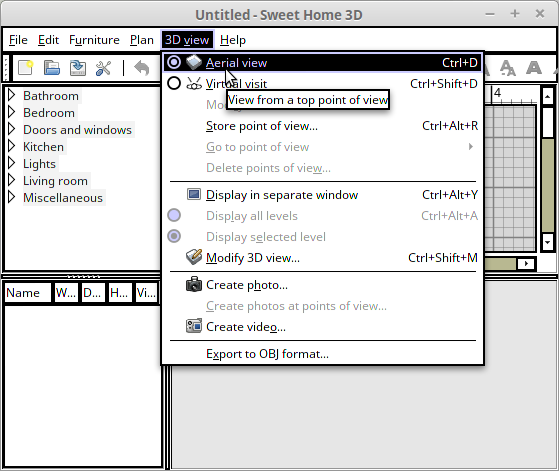
Task: Click Create photos at points of view
Action: 323,306
